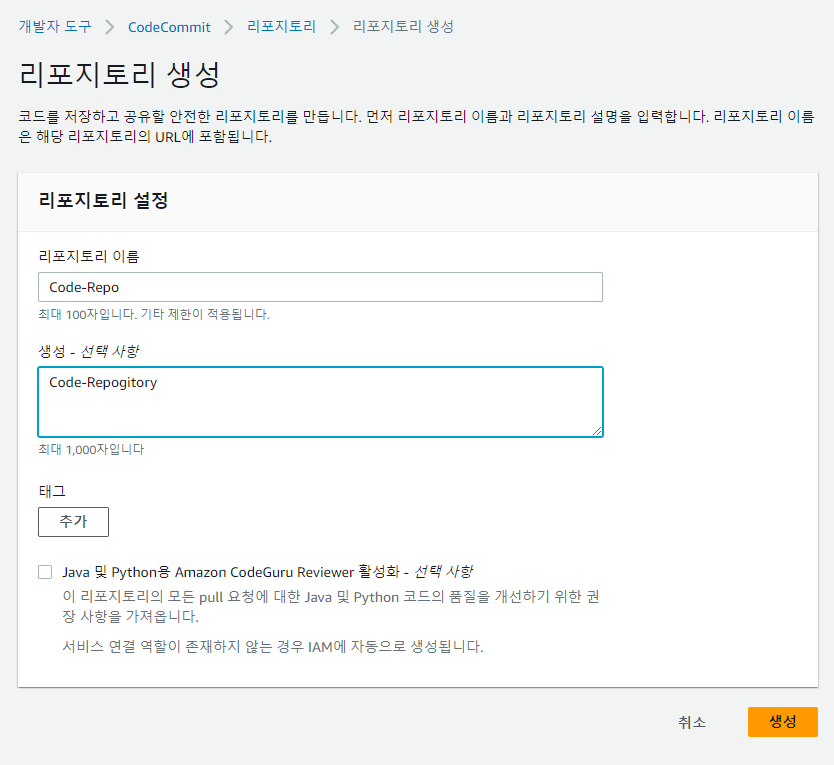Enable the CodeGuru Reviewer checkbox
Viewport: 834px width, 765px height.
(45, 572)
